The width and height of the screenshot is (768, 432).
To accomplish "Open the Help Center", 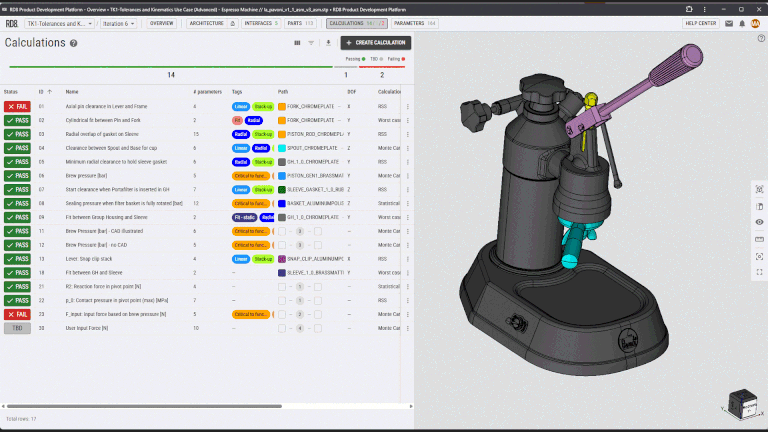I will (x=700, y=24).
